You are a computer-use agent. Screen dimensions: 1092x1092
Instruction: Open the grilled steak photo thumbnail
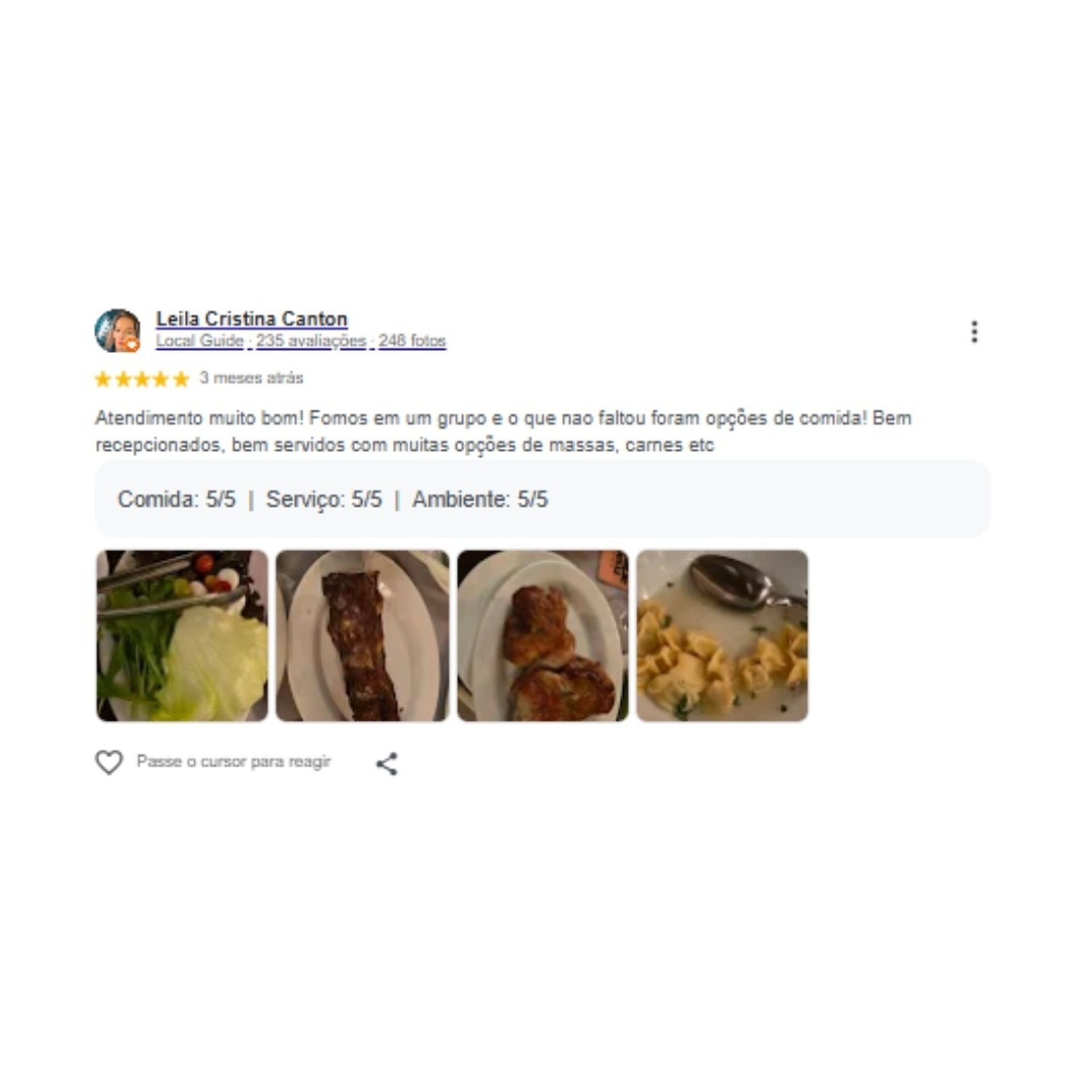tap(362, 635)
